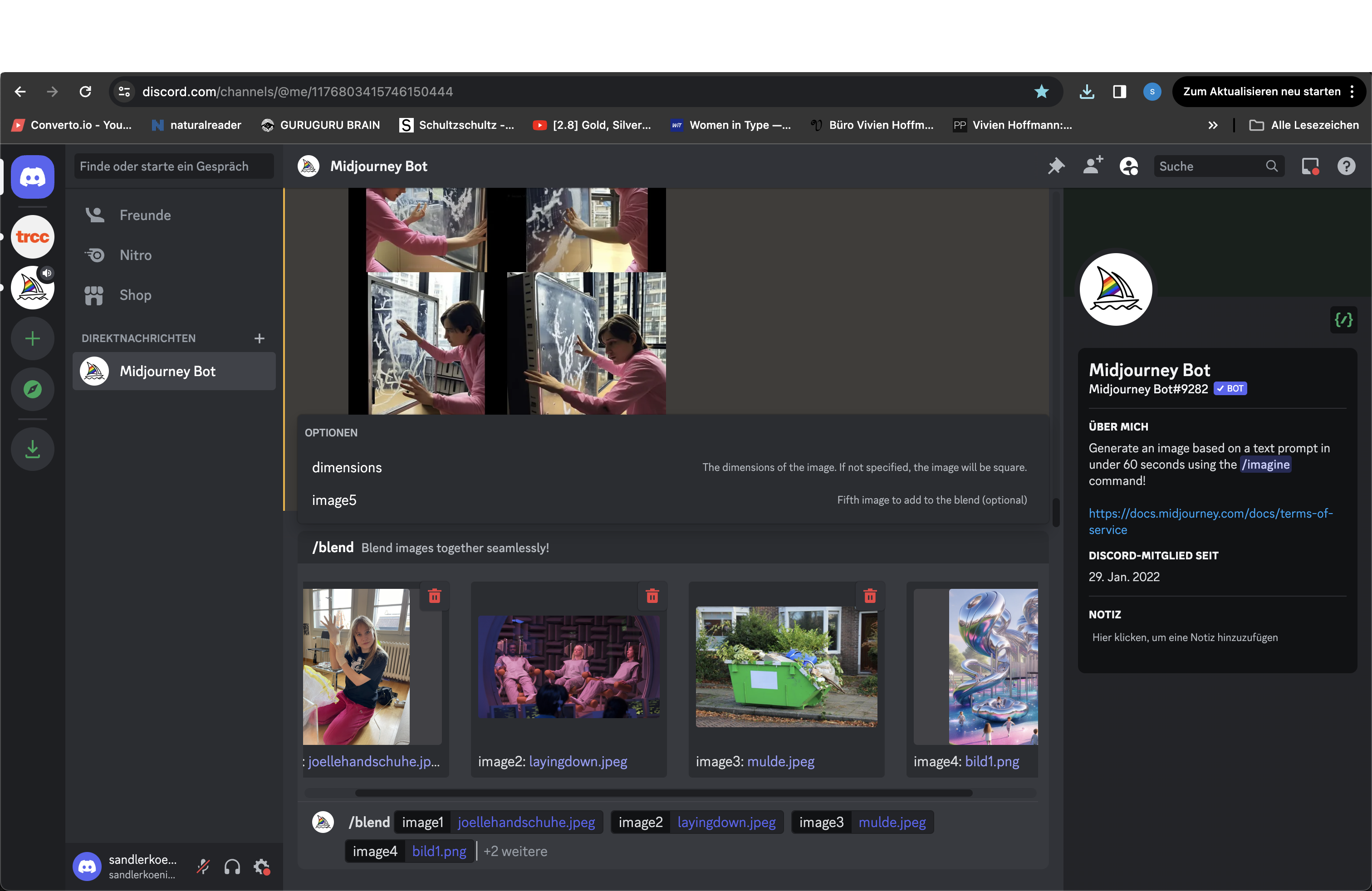Open Discord home direct messages icon
This screenshot has width=1372, height=891.
[33, 176]
